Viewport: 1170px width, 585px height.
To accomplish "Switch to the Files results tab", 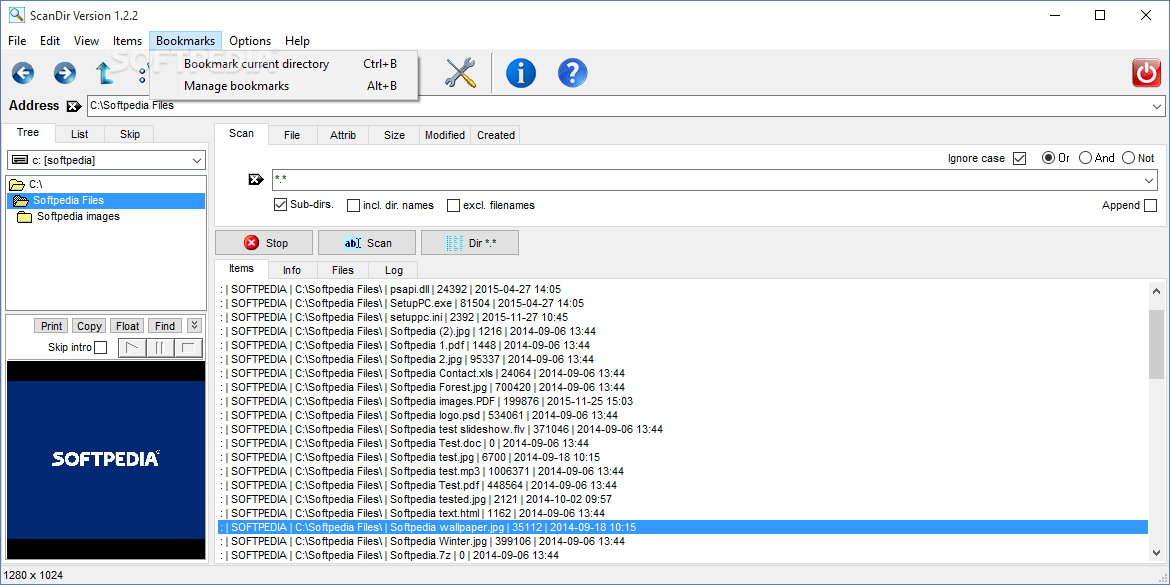I will (342, 270).
